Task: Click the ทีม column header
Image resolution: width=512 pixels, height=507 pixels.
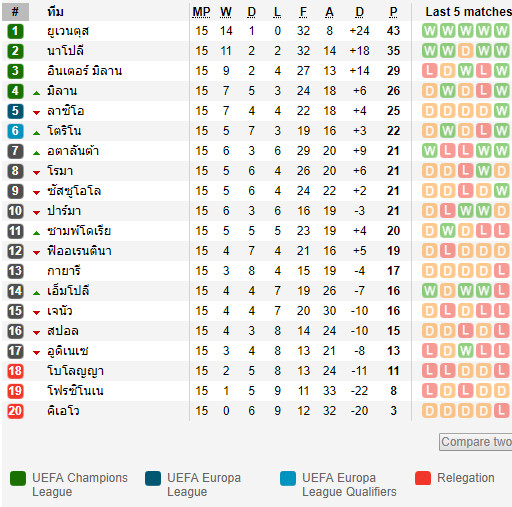Action: point(55,12)
